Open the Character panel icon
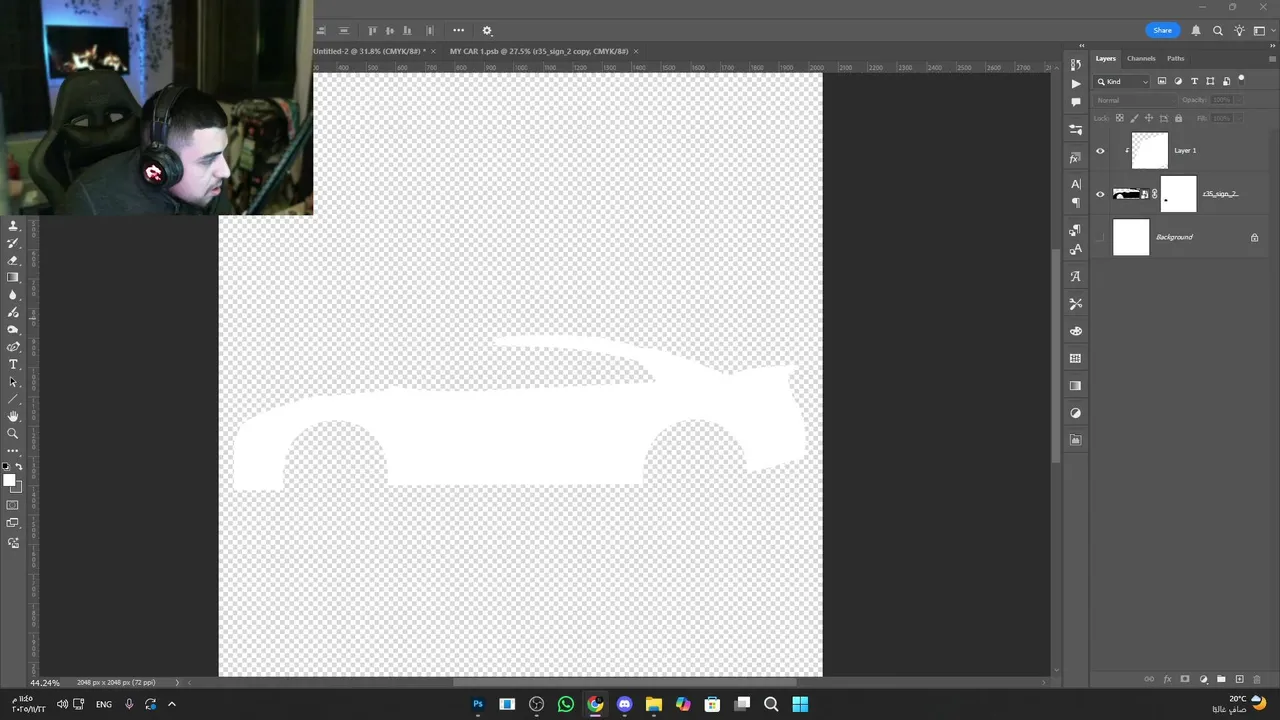The width and height of the screenshot is (1280, 720). click(x=1076, y=184)
